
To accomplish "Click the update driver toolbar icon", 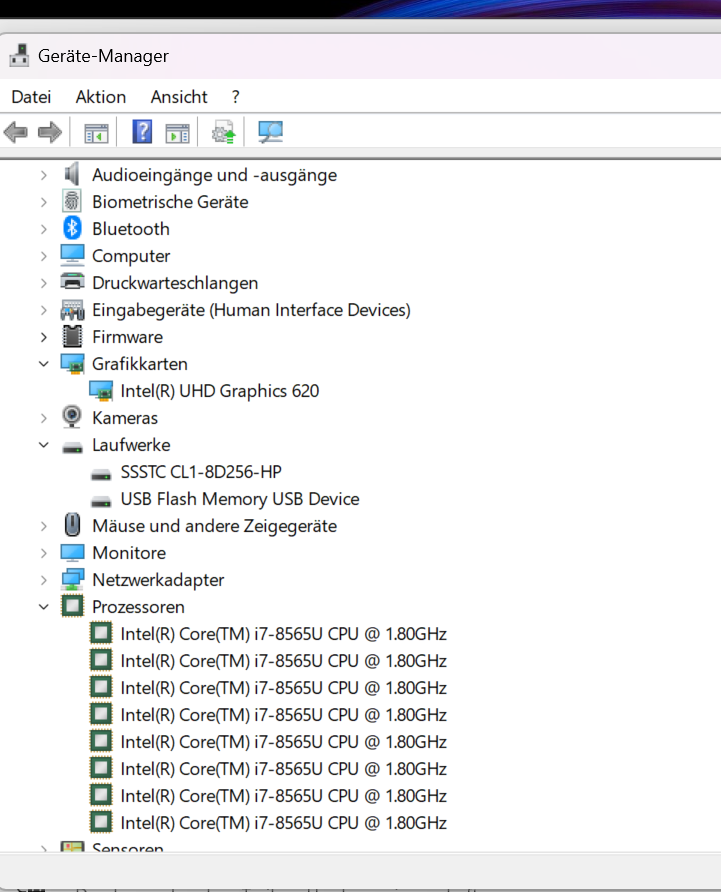I will 224,132.
